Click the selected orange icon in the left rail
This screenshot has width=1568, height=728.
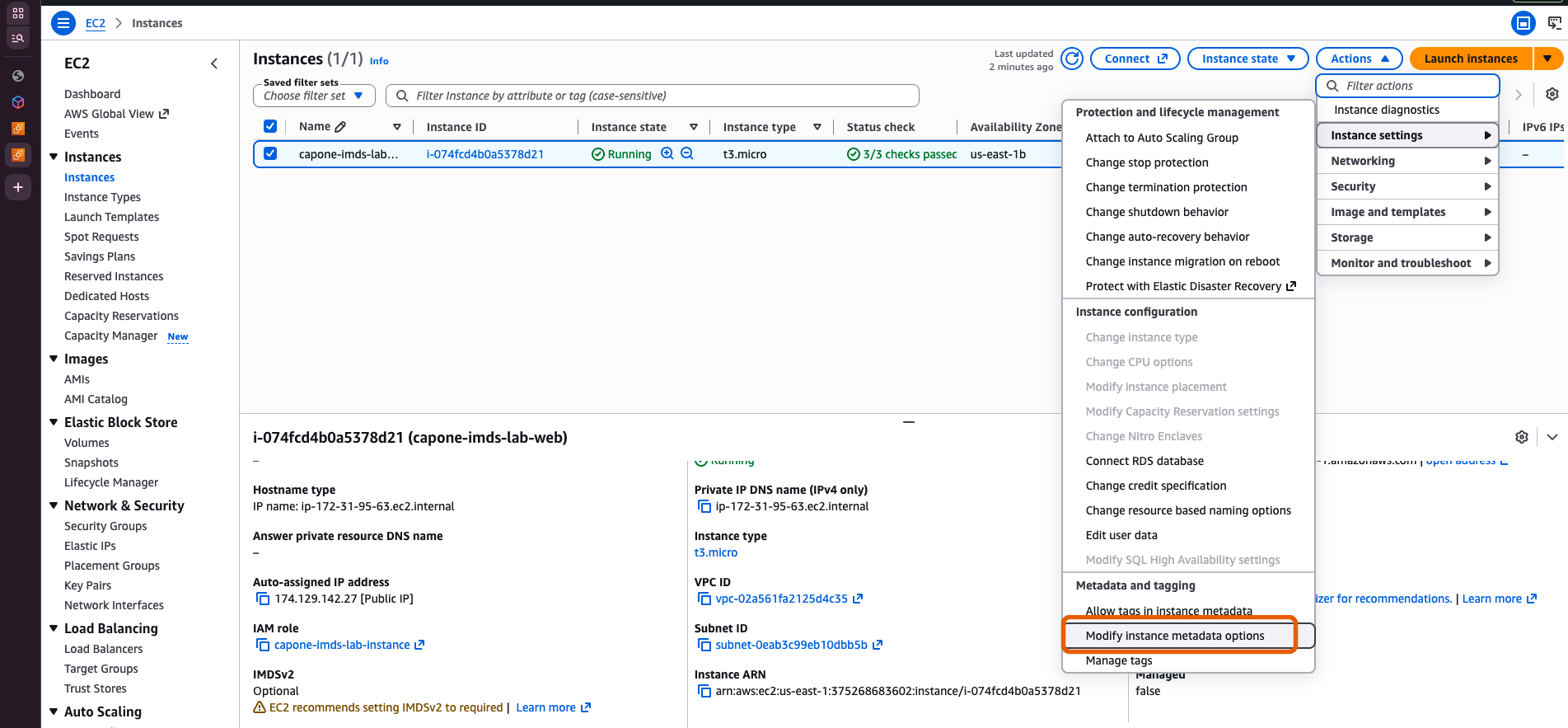coord(18,154)
